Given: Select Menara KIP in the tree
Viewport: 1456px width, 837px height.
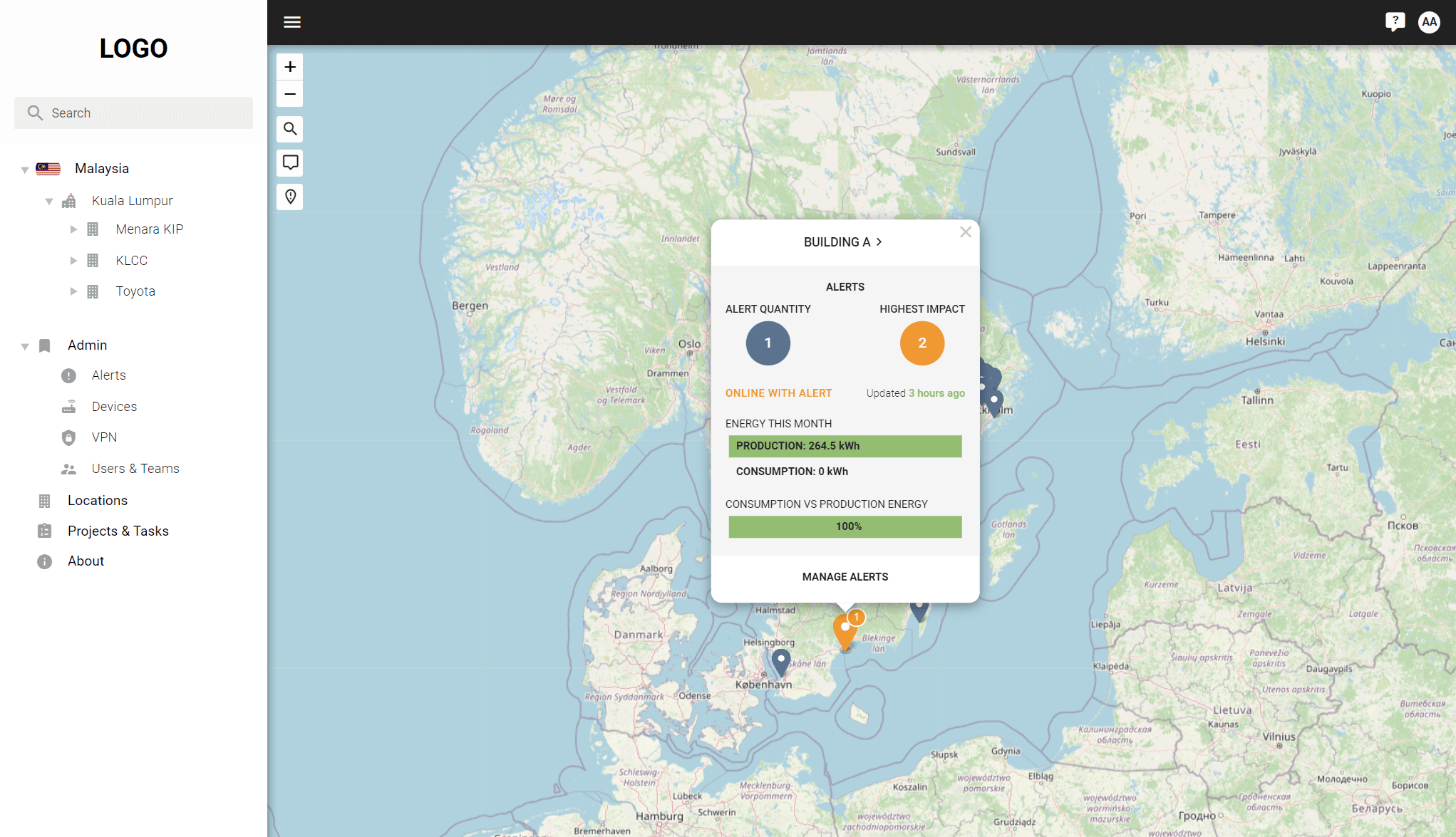Looking at the screenshot, I should [x=150, y=229].
